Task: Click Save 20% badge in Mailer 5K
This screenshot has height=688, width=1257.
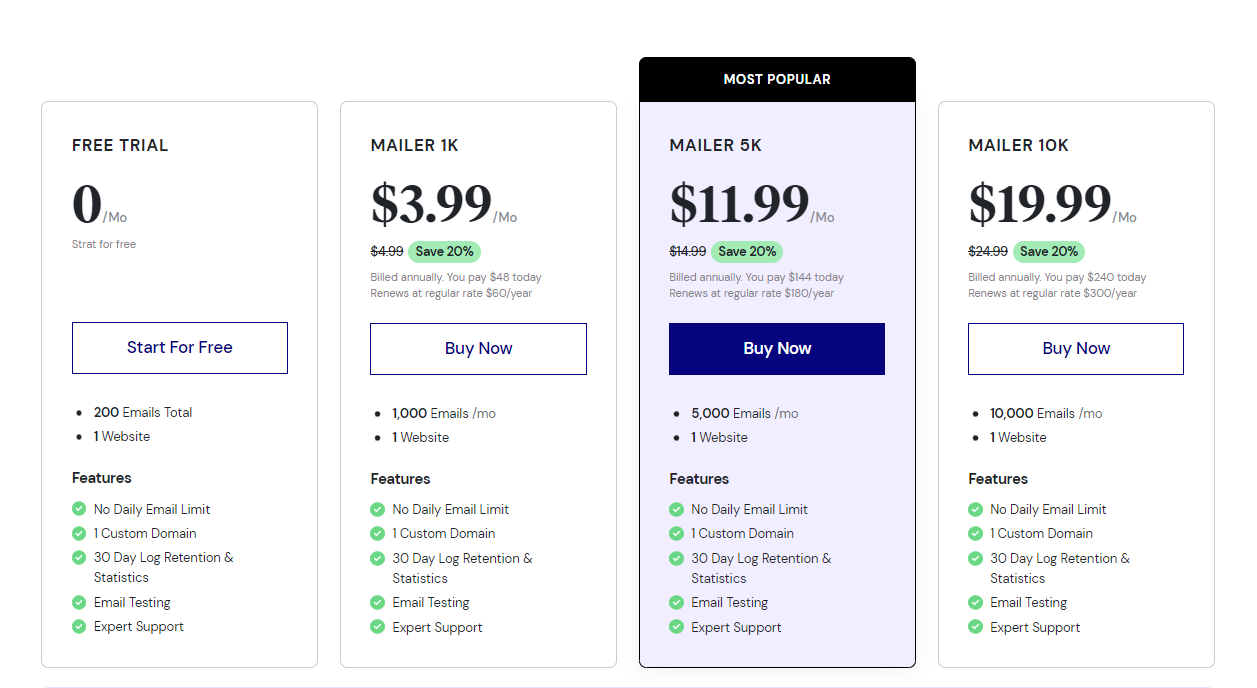Action: coord(747,252)
